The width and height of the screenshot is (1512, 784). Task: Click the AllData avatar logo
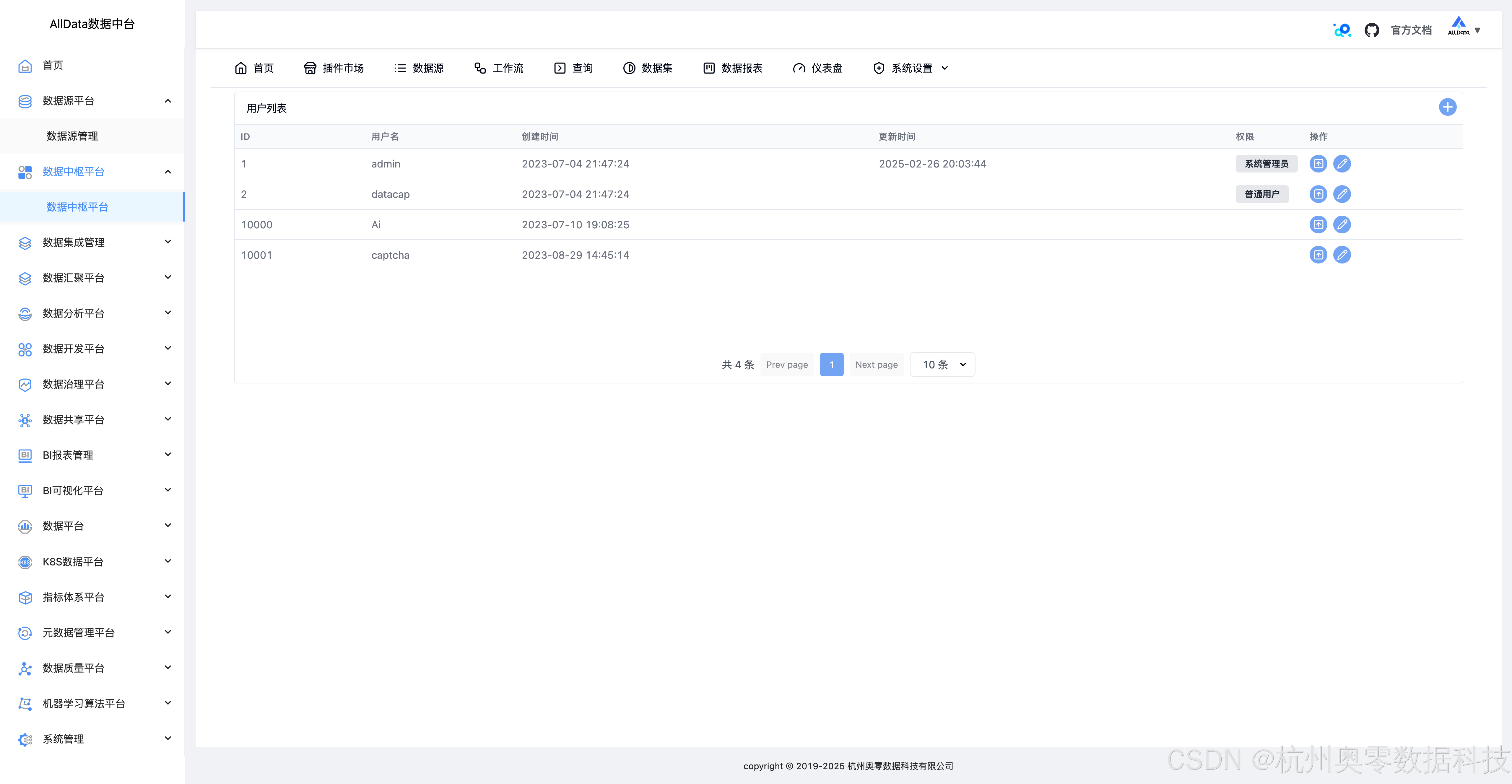pos(1458,26)
